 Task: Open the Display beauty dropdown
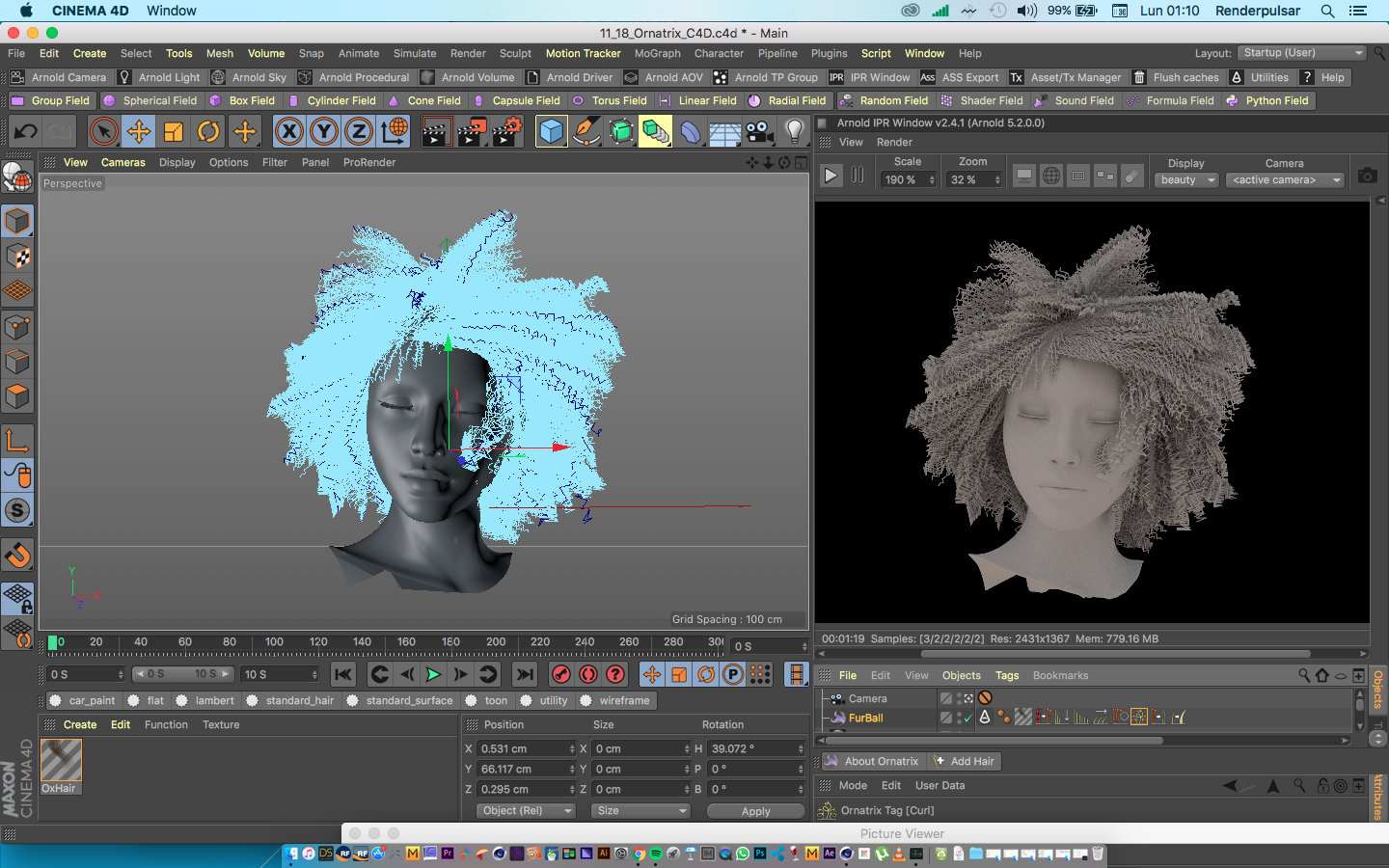click(x=1186, y=180)
